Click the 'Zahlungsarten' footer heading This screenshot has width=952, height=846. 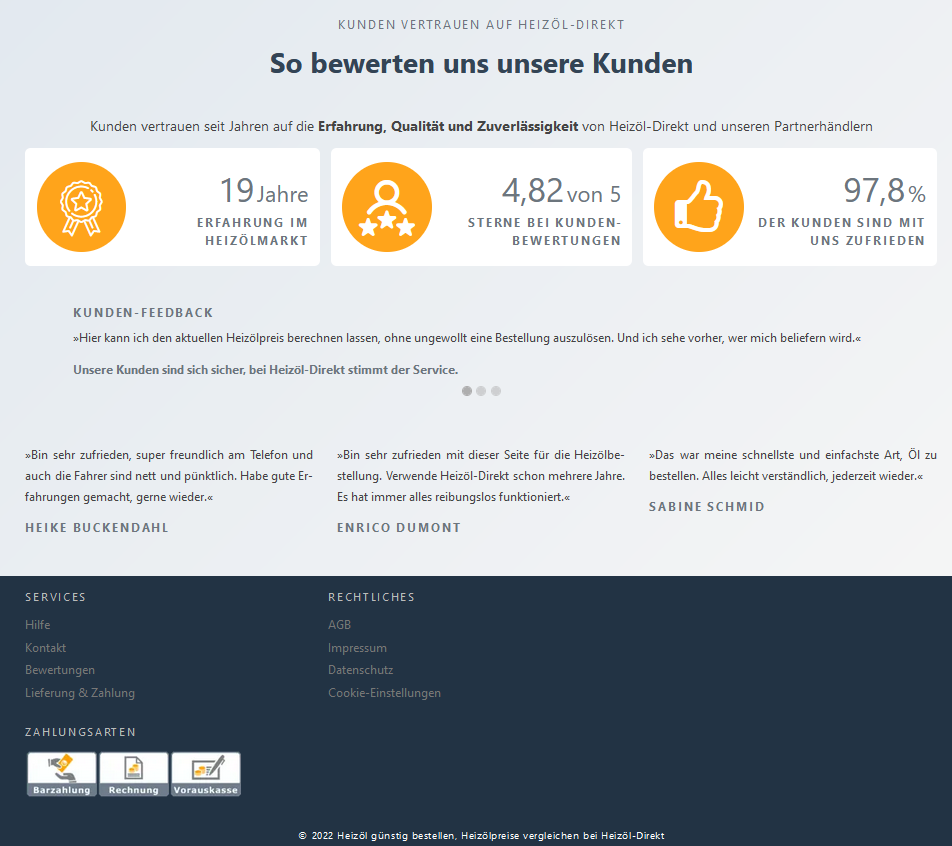(x=80, y=732)
